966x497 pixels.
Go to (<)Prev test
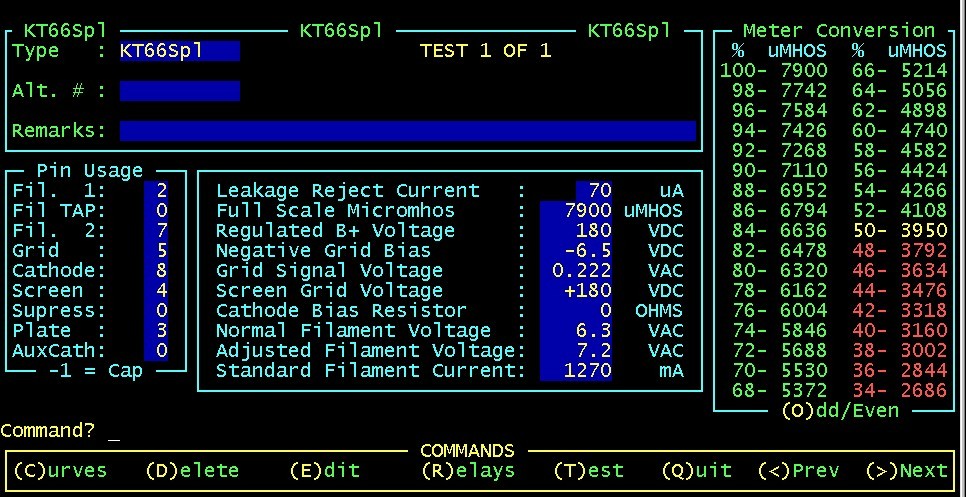[x=798, y=471]
